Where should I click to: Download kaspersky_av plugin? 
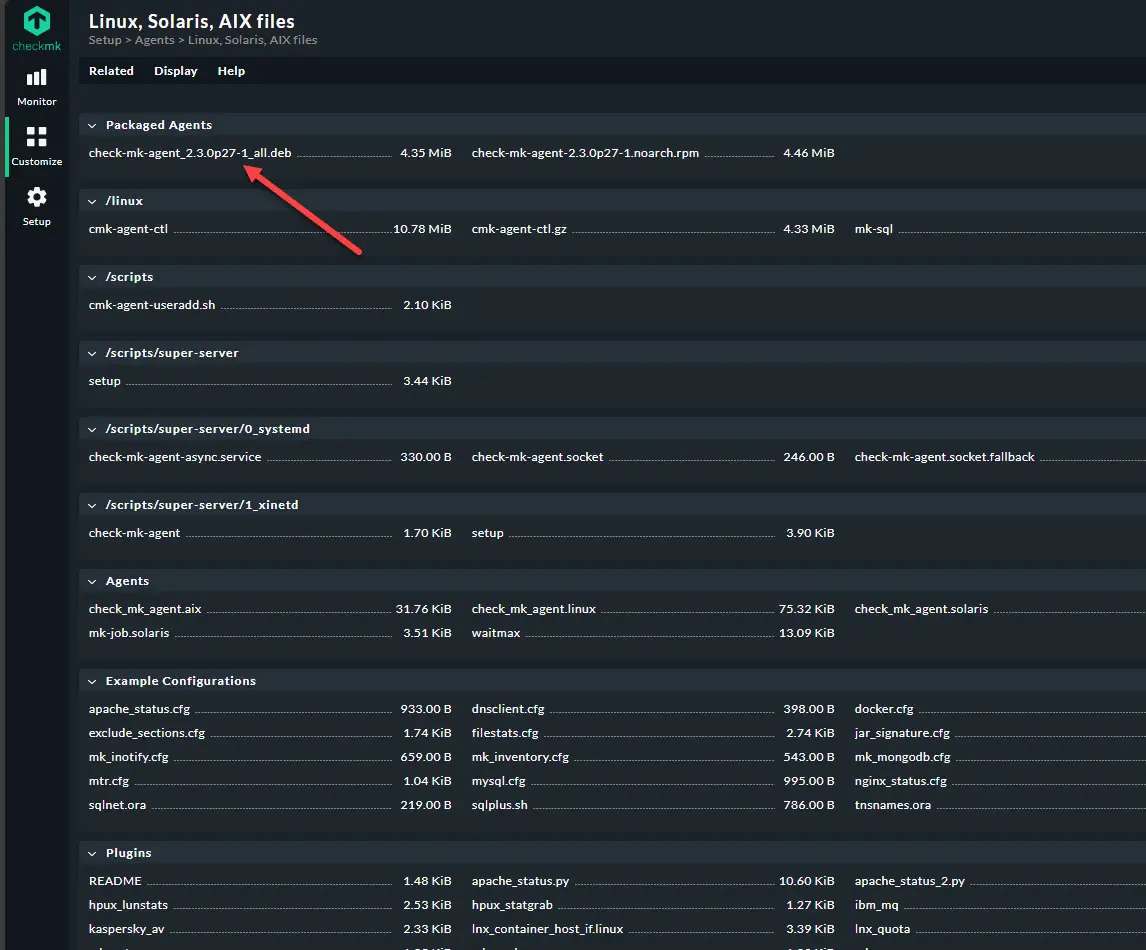126,930
